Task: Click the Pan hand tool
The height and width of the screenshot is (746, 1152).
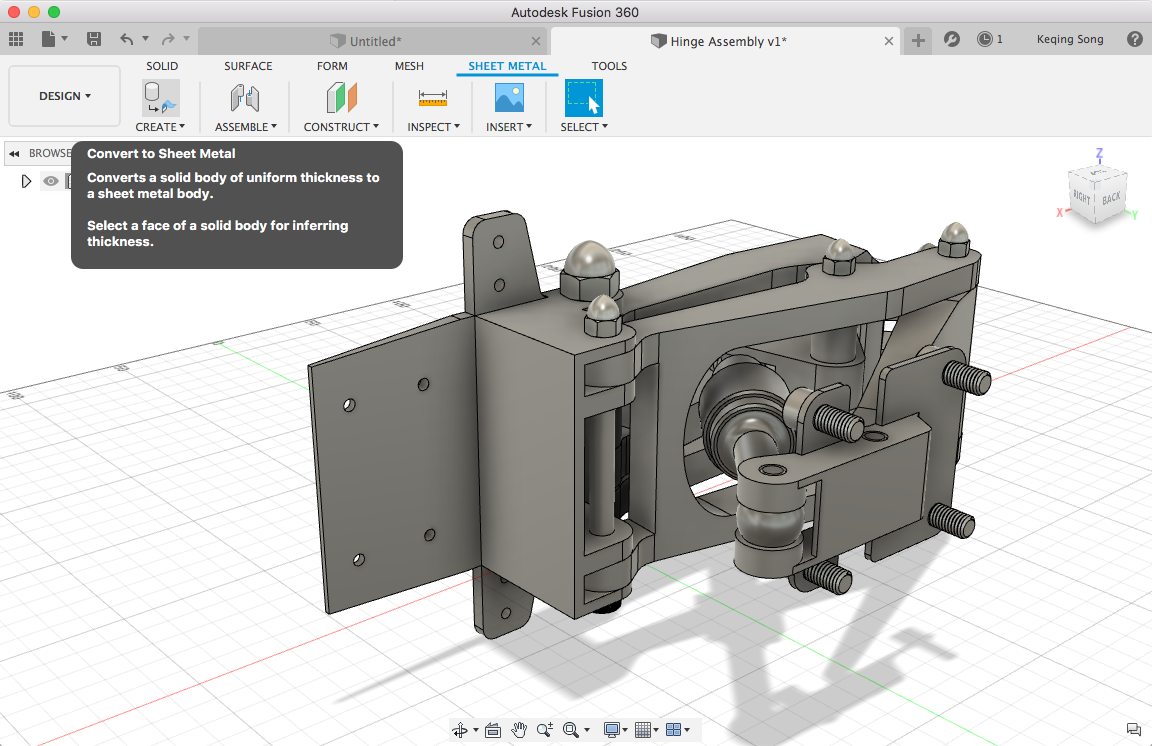Action: 519,730
